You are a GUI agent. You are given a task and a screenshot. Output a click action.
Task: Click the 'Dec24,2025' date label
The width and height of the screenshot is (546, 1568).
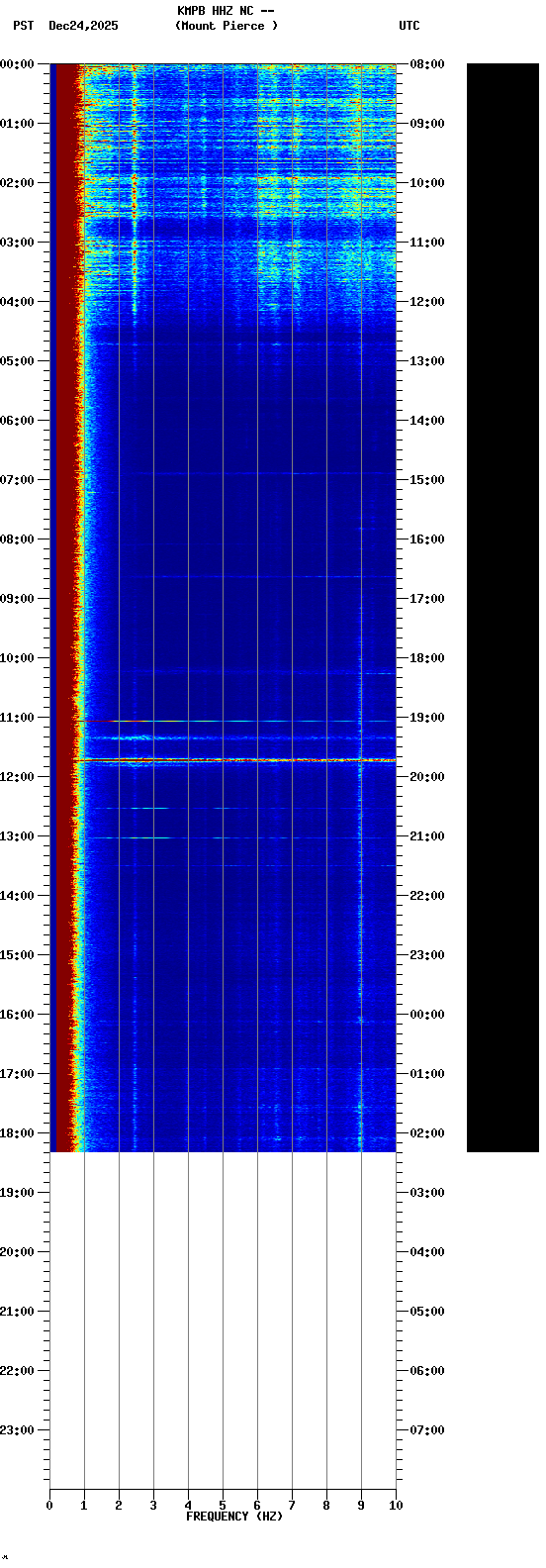(x=83, y=26)
